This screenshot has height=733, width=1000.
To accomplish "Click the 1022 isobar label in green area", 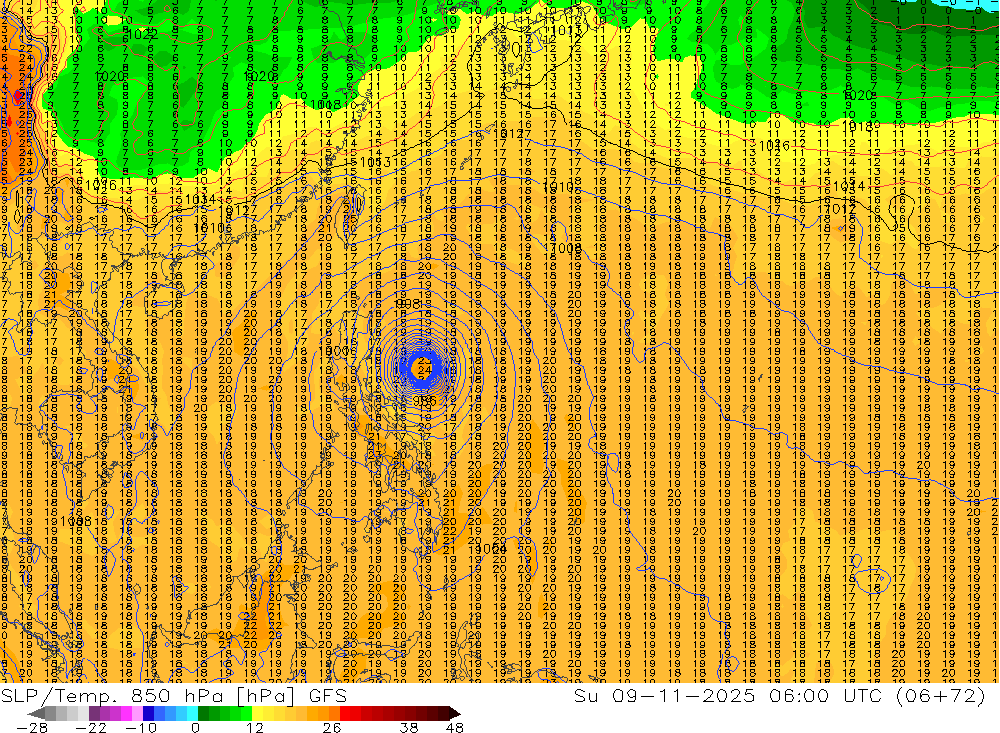I will [x=142, y=34].
